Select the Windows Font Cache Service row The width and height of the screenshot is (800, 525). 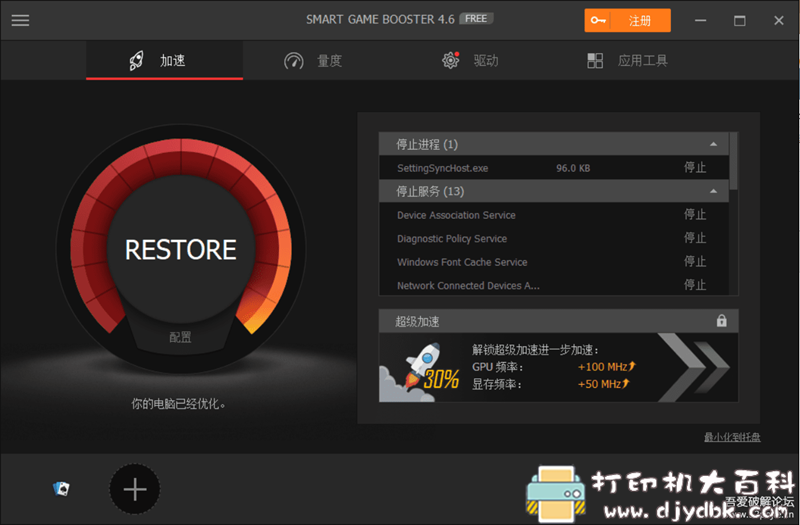pos(554,262)
